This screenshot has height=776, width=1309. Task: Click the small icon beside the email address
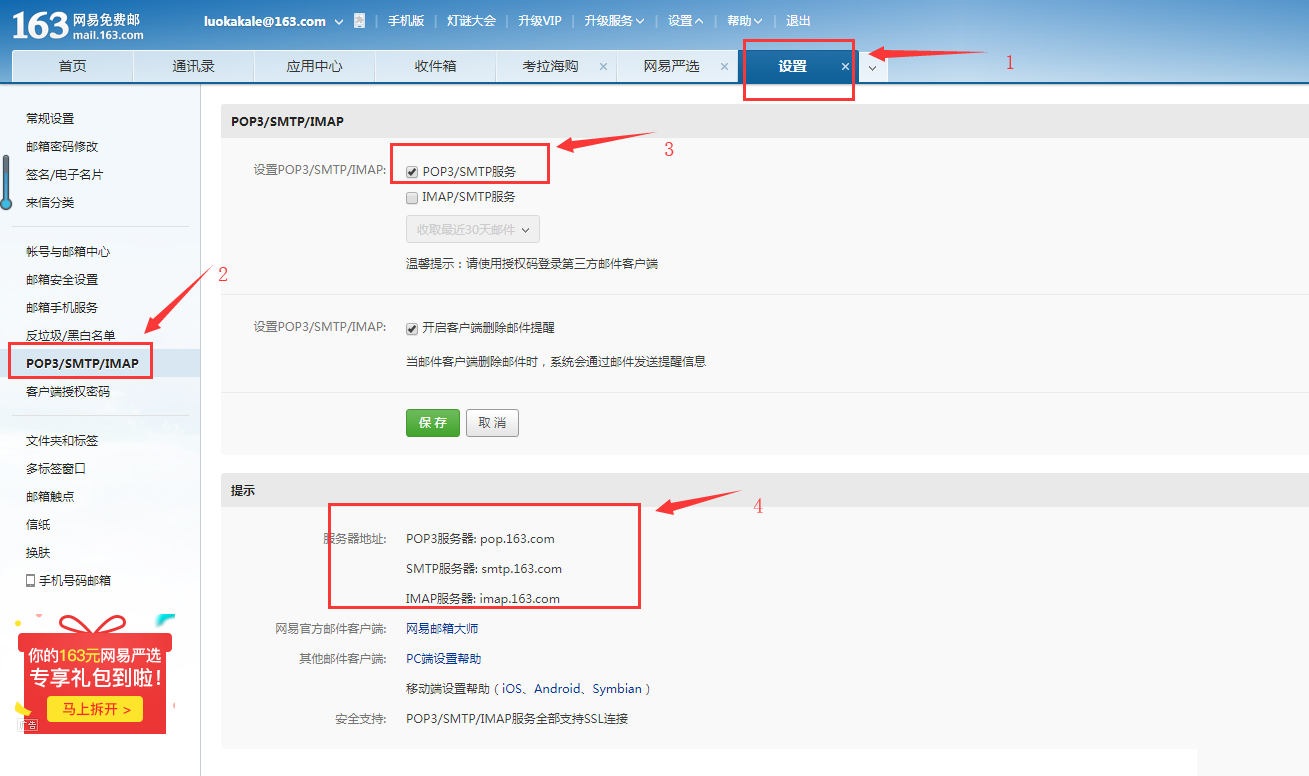point(360,21)
